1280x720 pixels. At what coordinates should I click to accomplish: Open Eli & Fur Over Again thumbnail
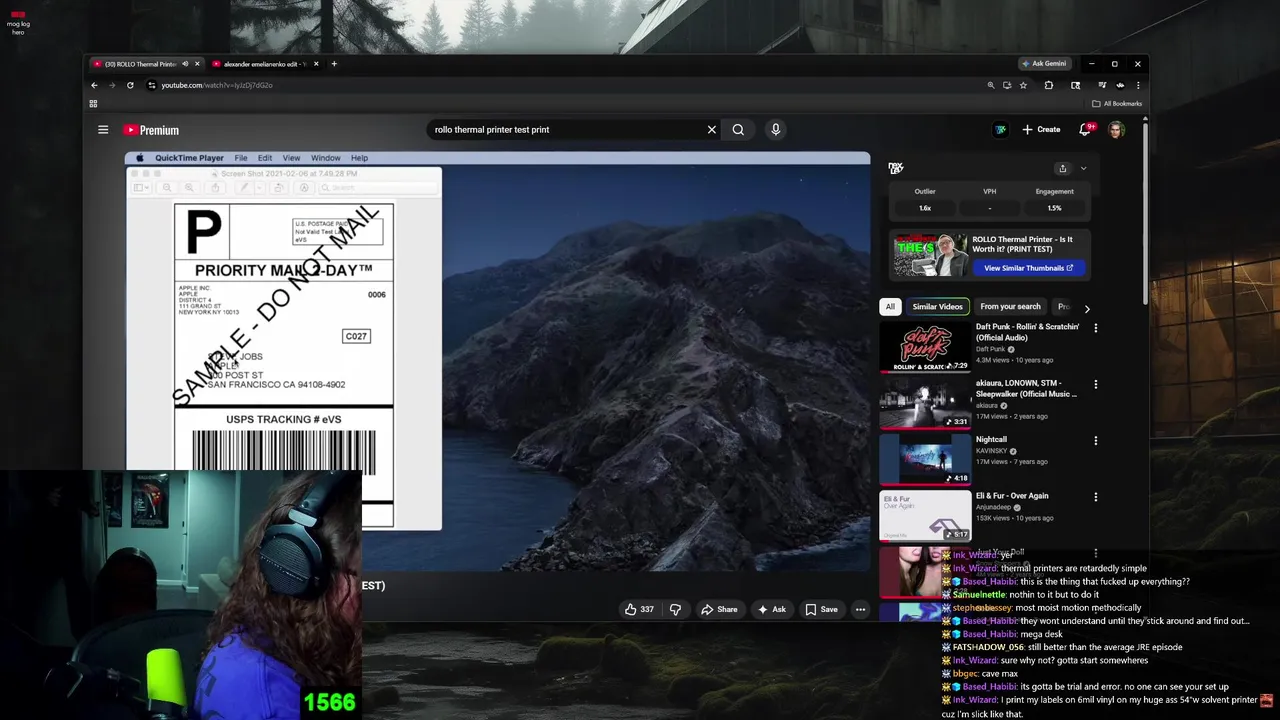click(x=925, y=515)
